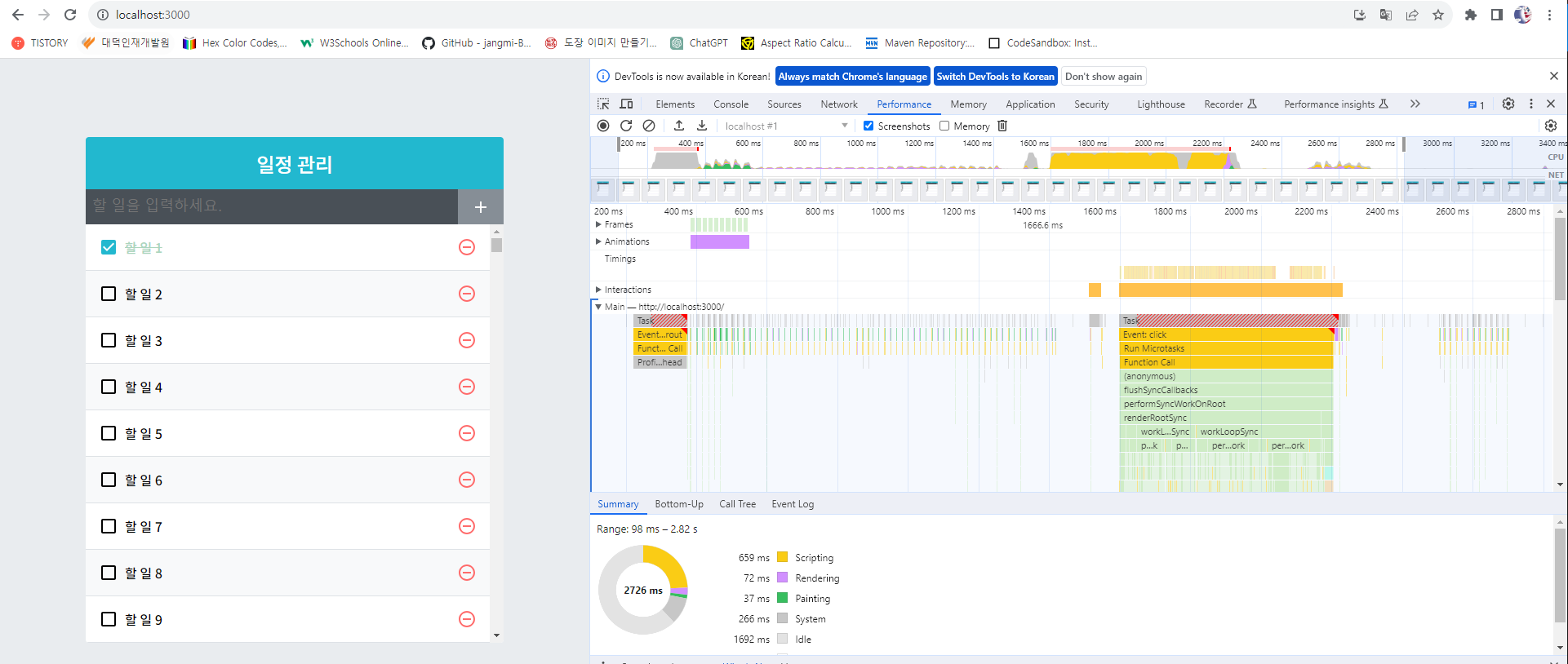
Task: Open the issues counter badge showing 1
Action: [1477, 104]
